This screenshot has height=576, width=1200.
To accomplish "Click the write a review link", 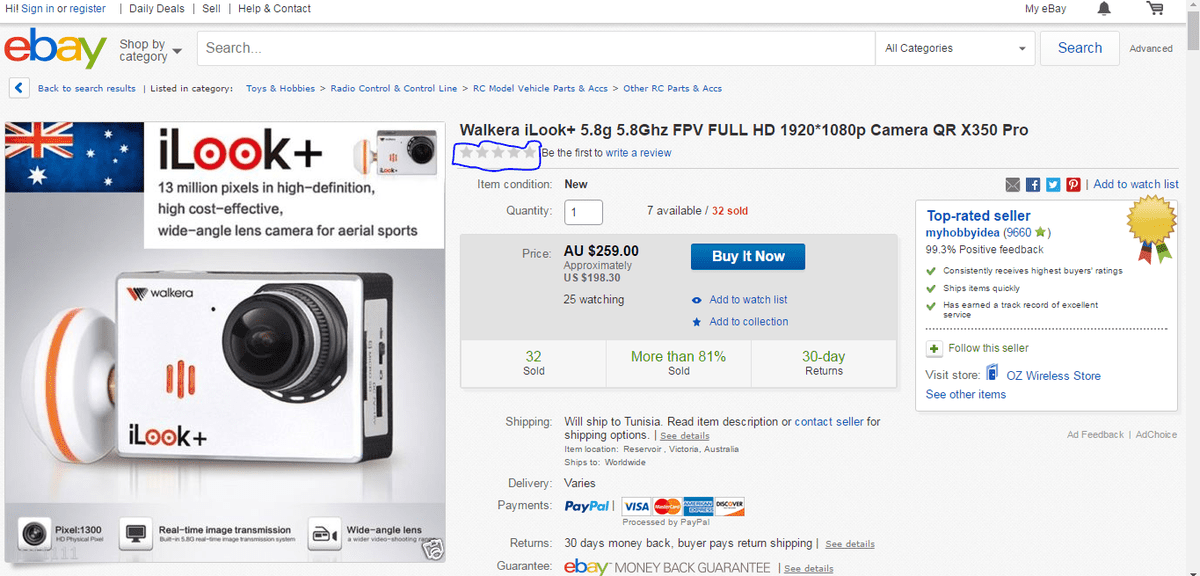I will click(638, 153).
